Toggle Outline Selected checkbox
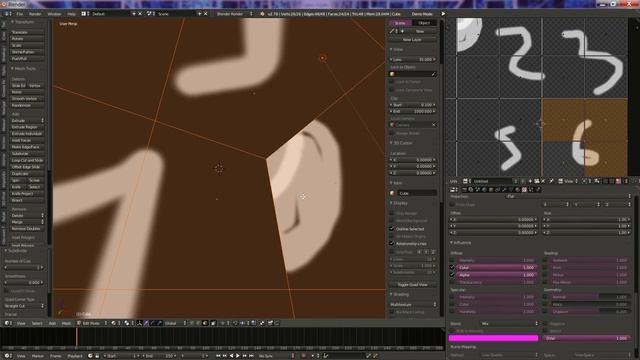640x360 pixels. [x=391, y=229]
